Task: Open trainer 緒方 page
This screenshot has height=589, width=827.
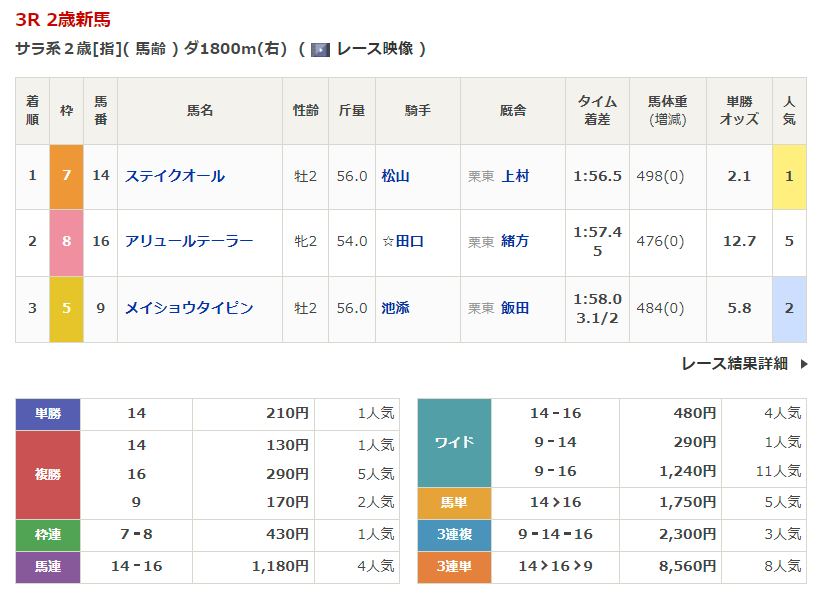Action: [515, 241]
